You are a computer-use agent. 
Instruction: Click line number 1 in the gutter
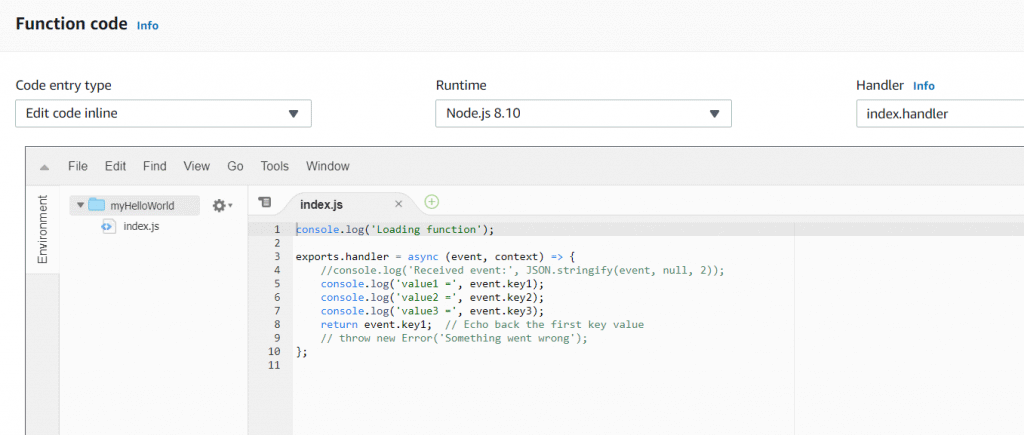pyautogui.click(x=277, y=229)
